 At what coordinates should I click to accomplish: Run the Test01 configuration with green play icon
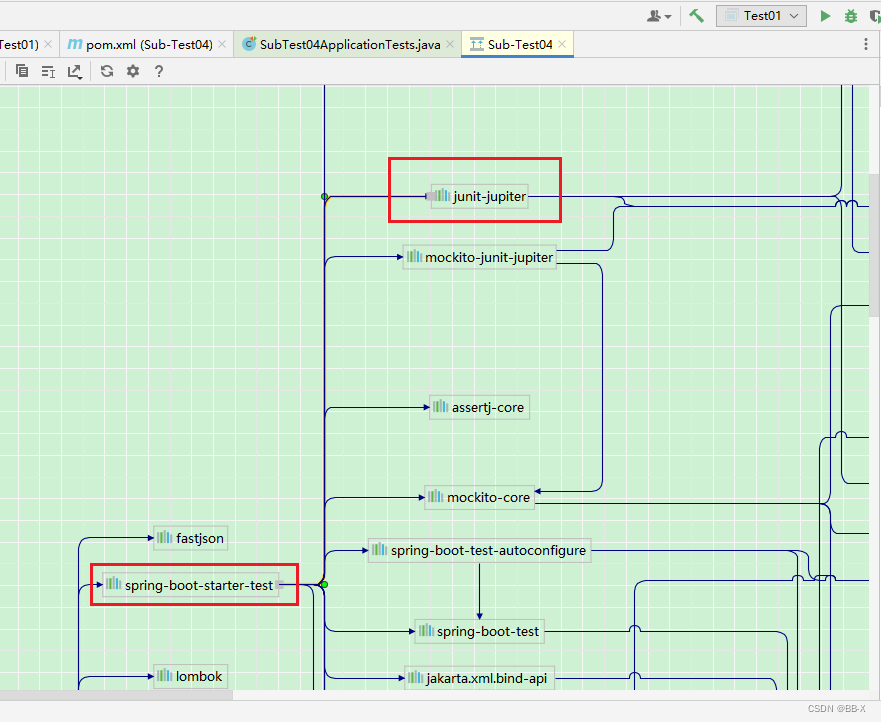[x=824, y=16]
